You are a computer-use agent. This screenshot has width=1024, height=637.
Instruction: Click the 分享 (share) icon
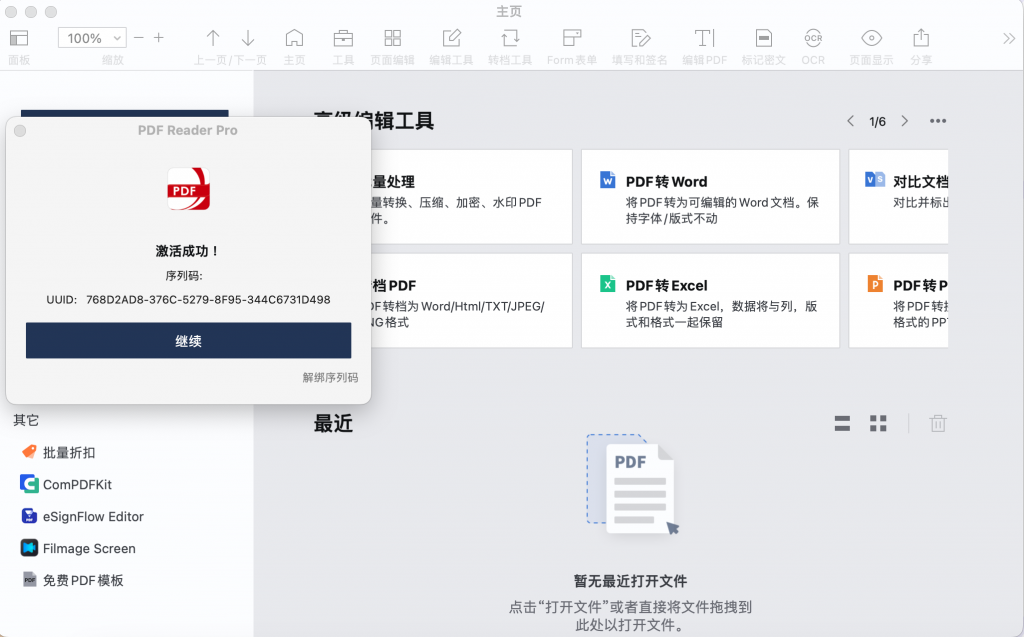pyautogui.click(x=920, y=40)
